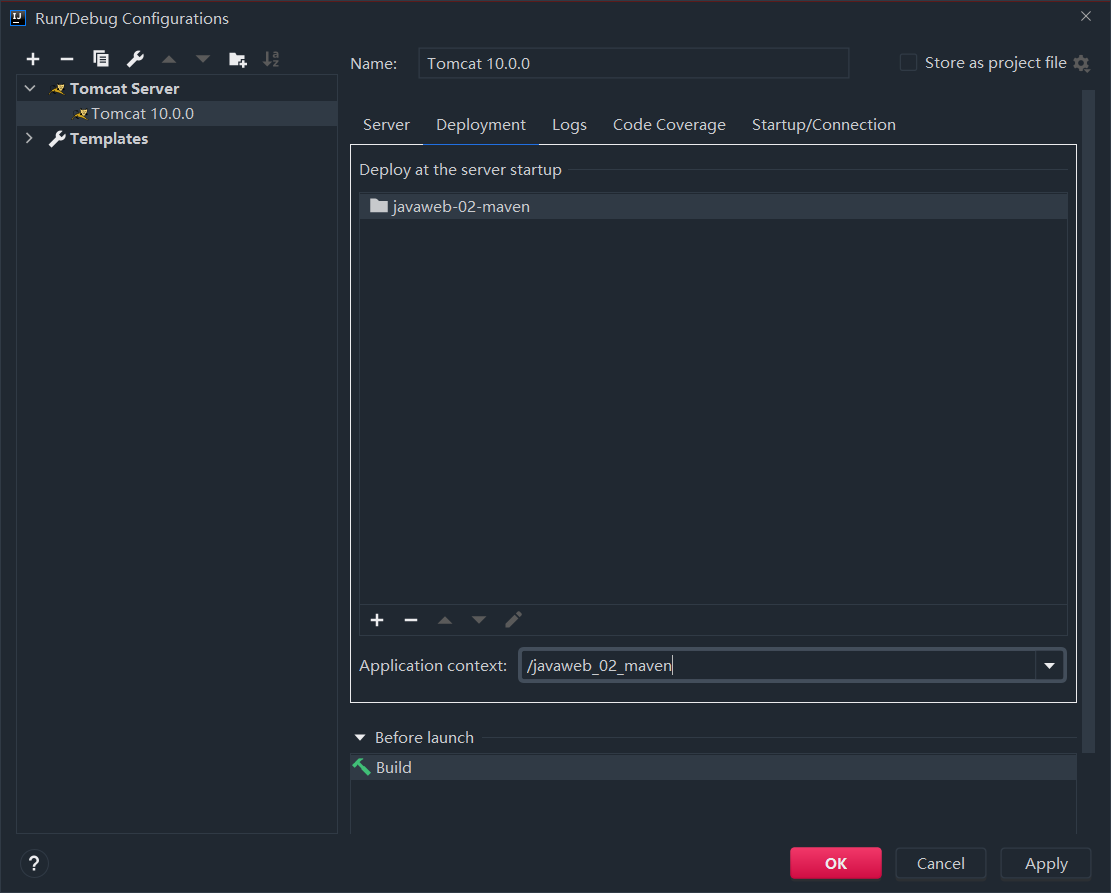Select javaweb-02-maven in deployment list

pyautogui.click(x=713, y=206)
